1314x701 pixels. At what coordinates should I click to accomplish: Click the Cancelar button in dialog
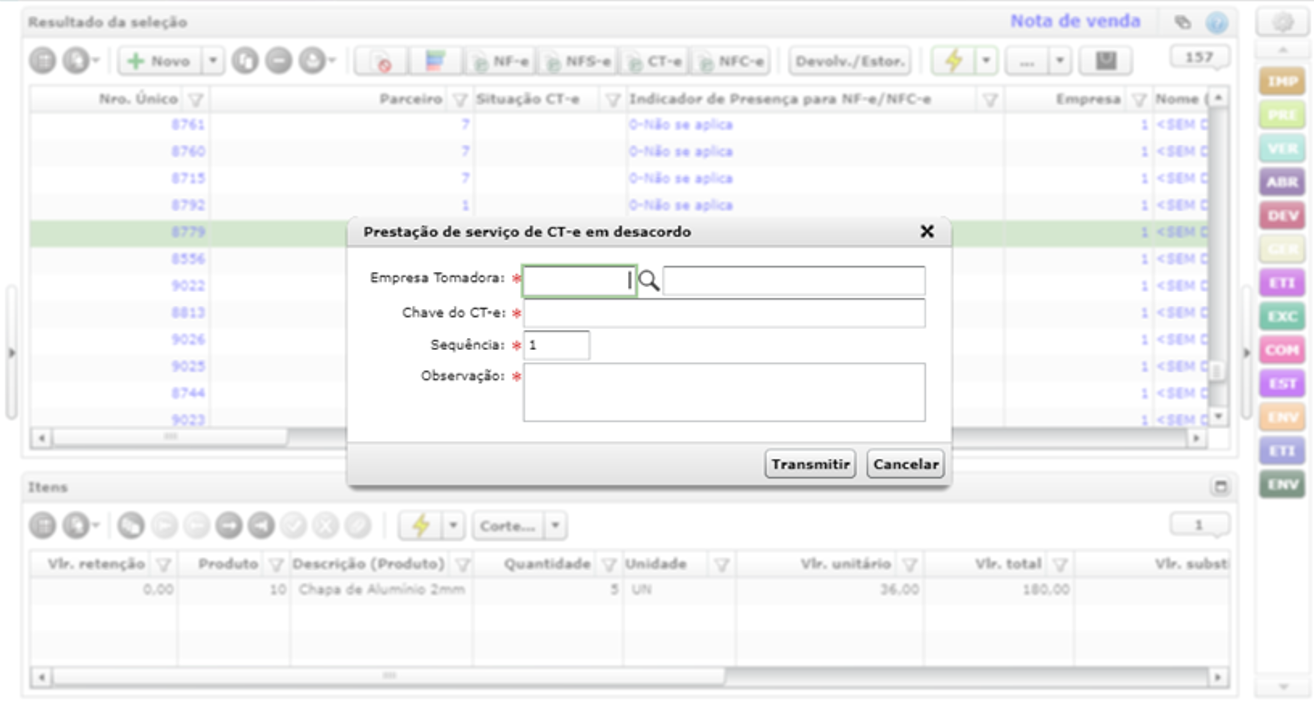tap(905, 464)
